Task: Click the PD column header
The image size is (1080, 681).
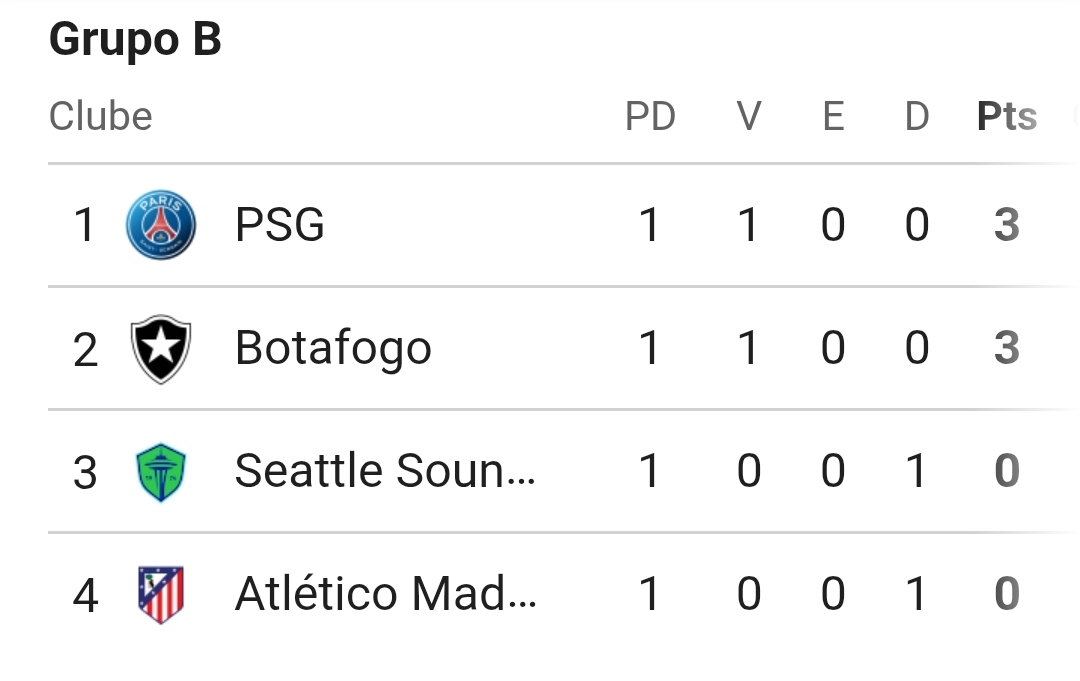Action: [x=650, y=117]
